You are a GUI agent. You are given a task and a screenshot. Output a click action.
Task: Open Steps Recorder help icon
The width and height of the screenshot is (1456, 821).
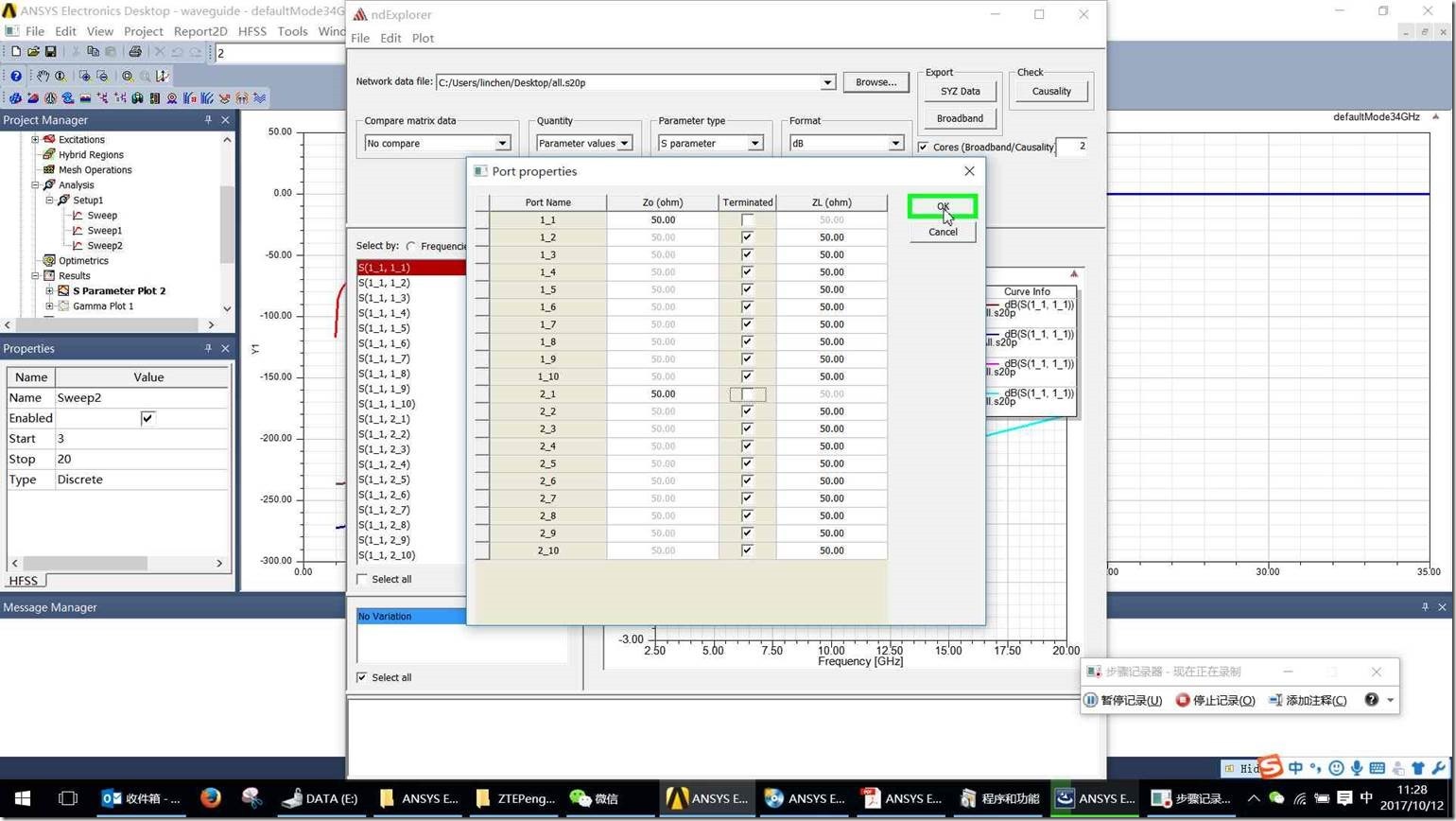(1371, 700)
